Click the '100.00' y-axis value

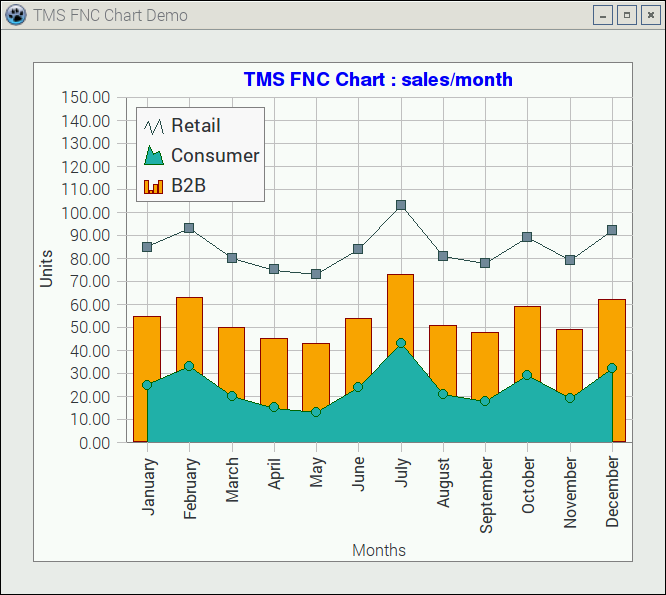coord(86,213)
